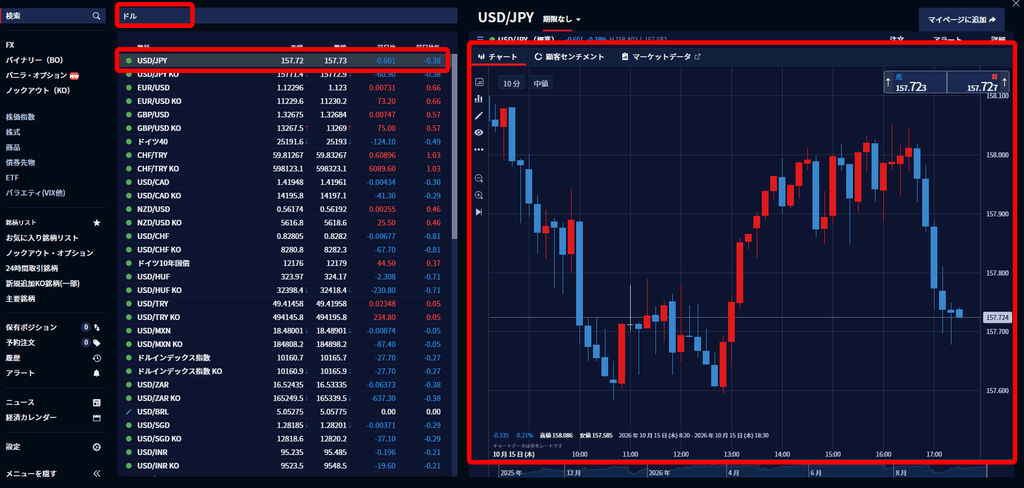Open ノックアウト（KO） category

coord(37,90)
